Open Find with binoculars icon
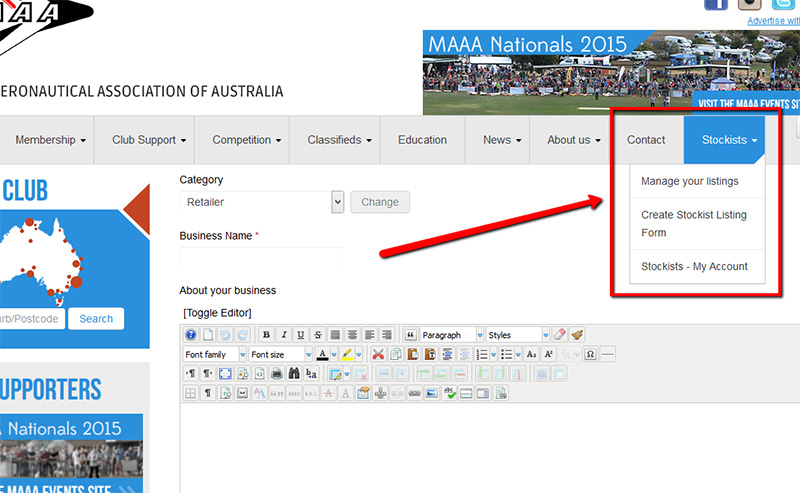Screen dimensions: 800x493 294,374
